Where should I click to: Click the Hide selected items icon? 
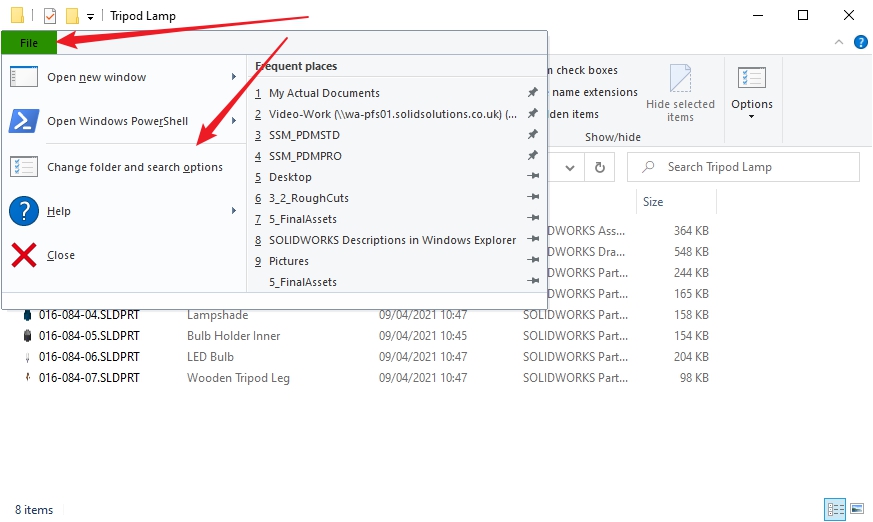click(680, 80)
